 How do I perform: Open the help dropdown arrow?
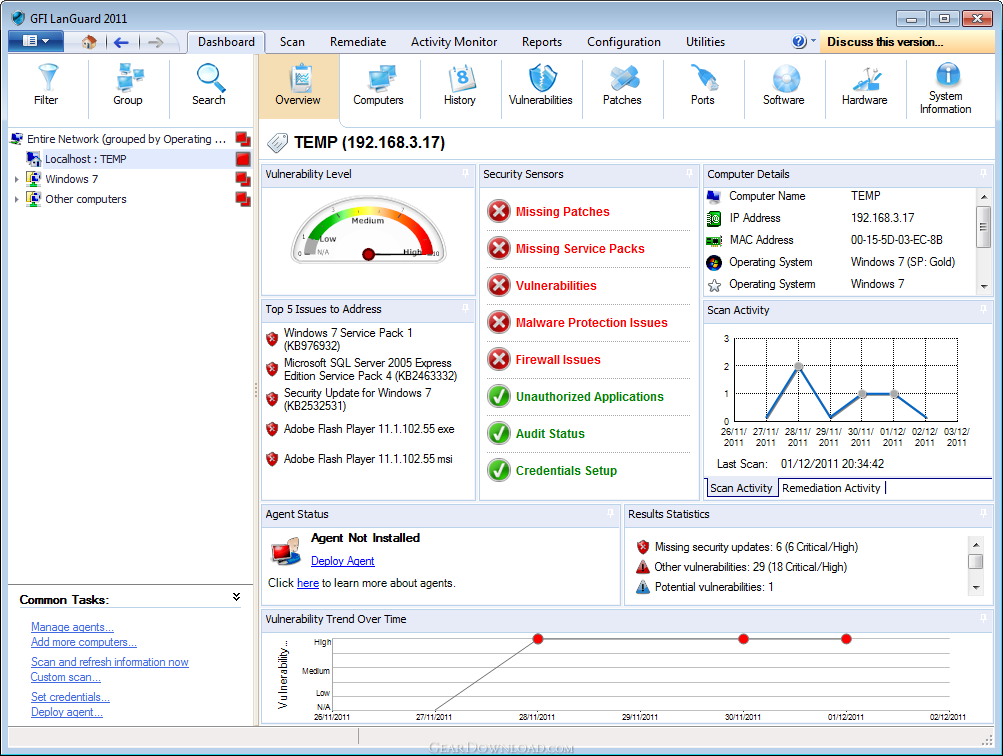(x=814, y=41)
